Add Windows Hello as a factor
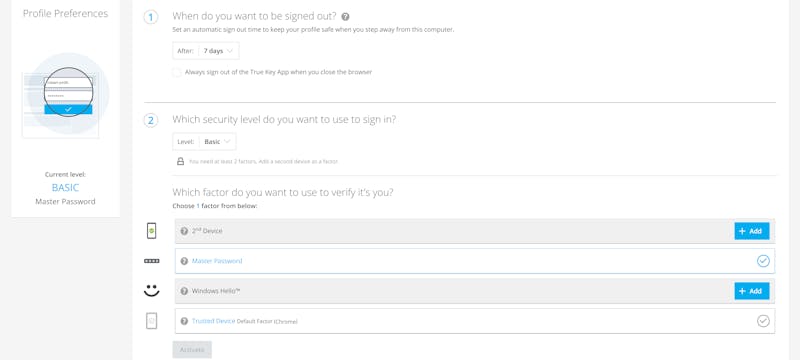Screen dimensions: 800x360 pos(752,291)
